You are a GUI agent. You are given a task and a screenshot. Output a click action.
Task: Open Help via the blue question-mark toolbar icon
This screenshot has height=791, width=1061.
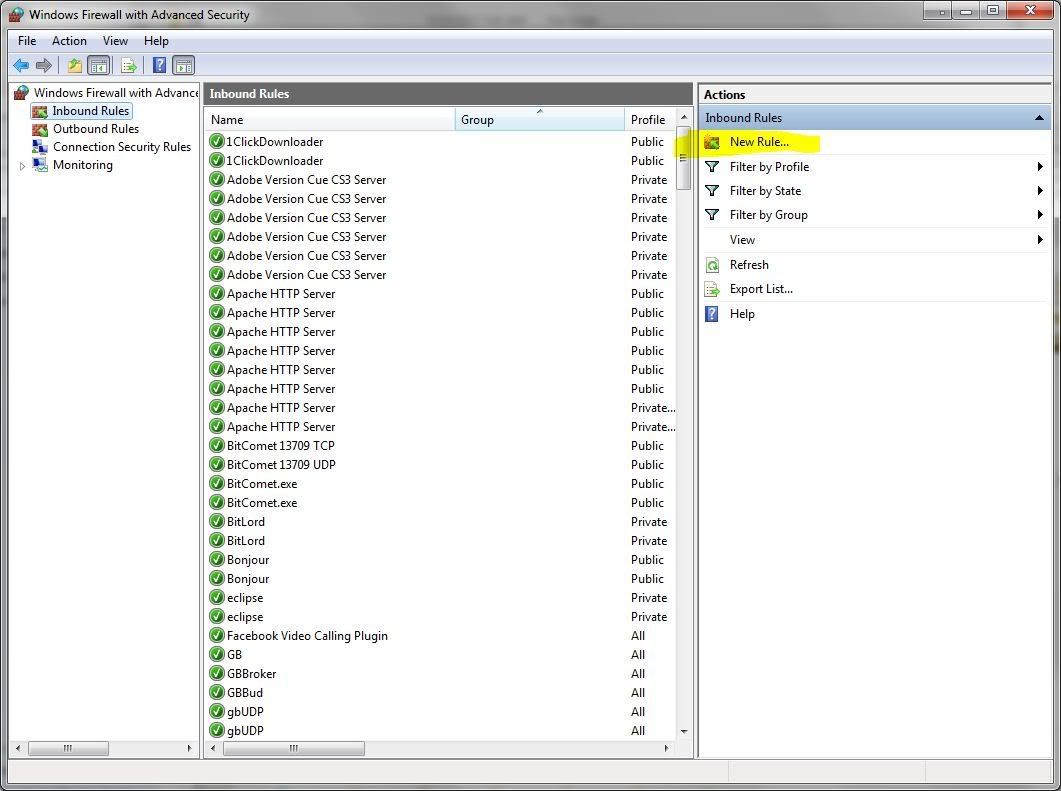[x=159, y=66]
